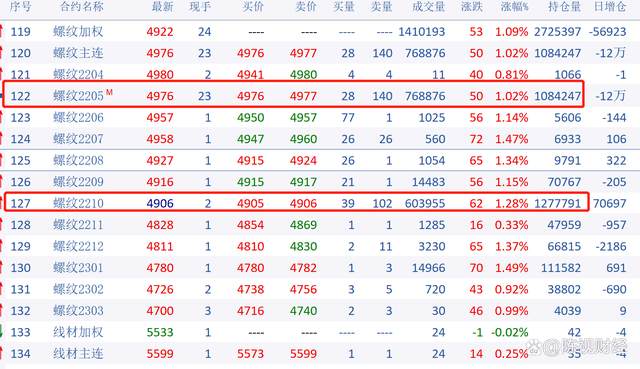The width and height of the screenshot is (640, 369).
Task: Click bid price 5573 of 线材主连
Action: [251, 354]
